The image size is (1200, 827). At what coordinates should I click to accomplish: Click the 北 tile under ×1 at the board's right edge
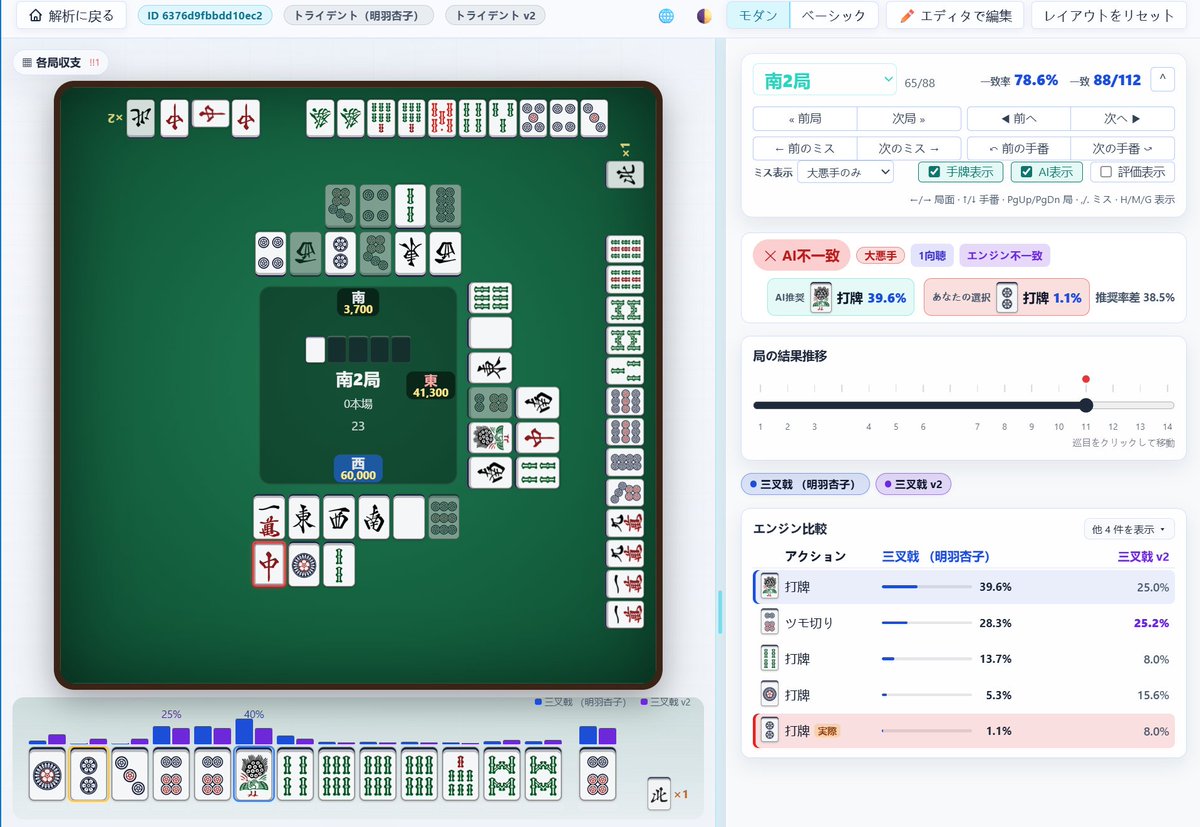click(625, 174)
